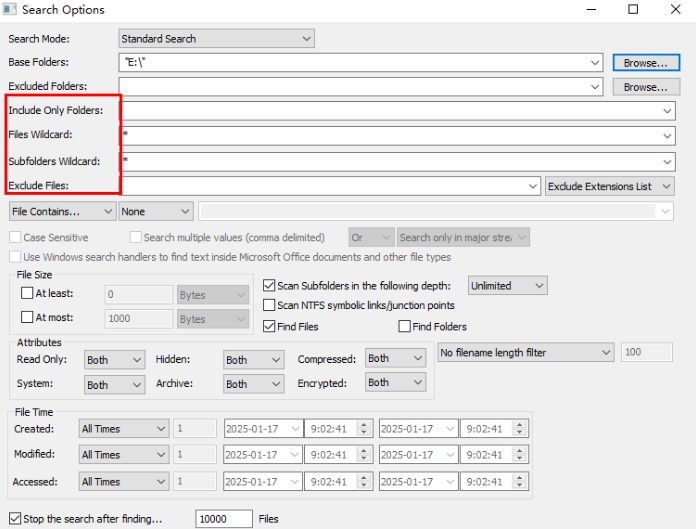Open the Modified time All Times dropdown
The height and width of the screenshot is (529, 696).
124,455
